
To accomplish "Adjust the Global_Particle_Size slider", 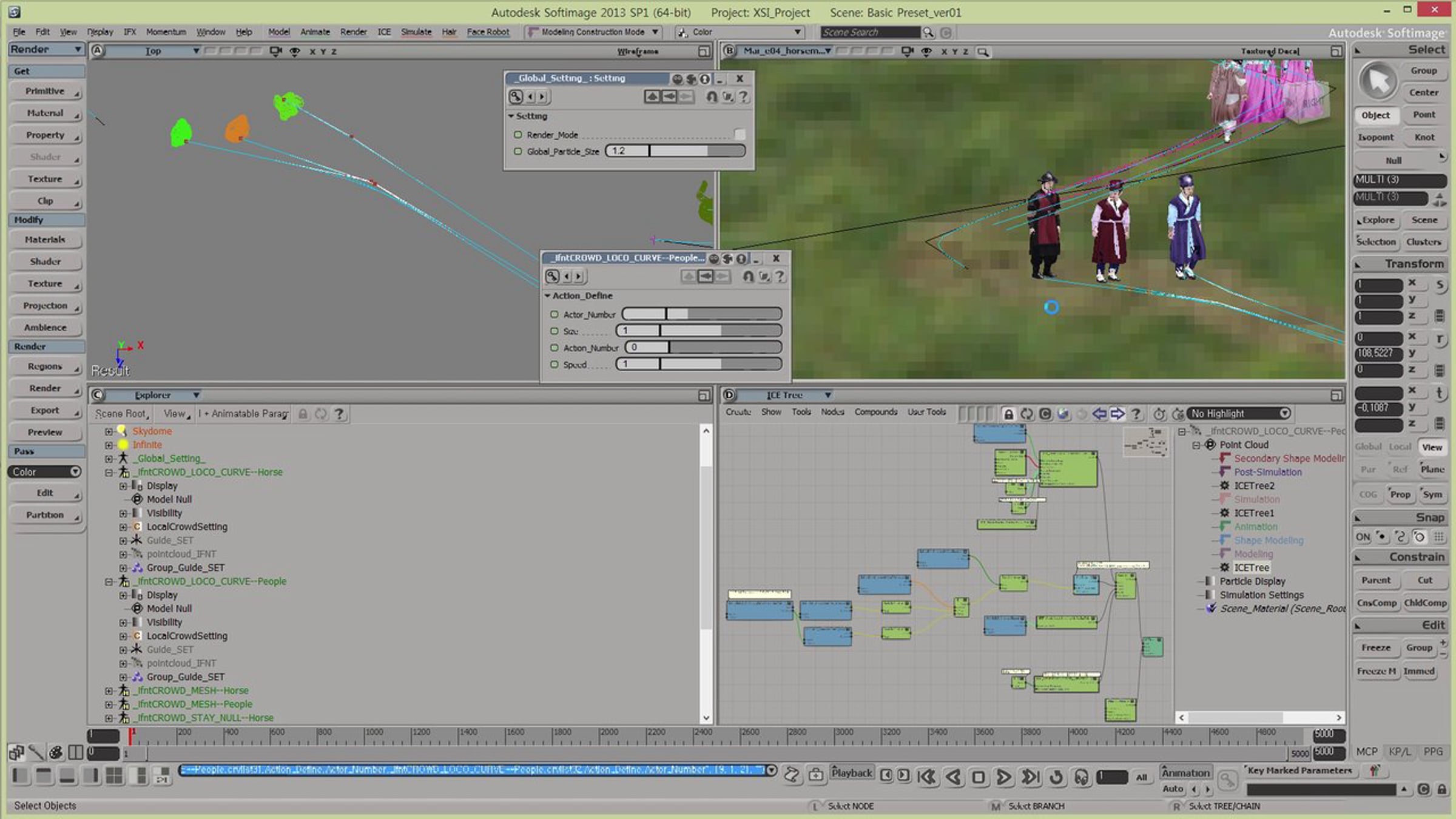I will point(675,151).
